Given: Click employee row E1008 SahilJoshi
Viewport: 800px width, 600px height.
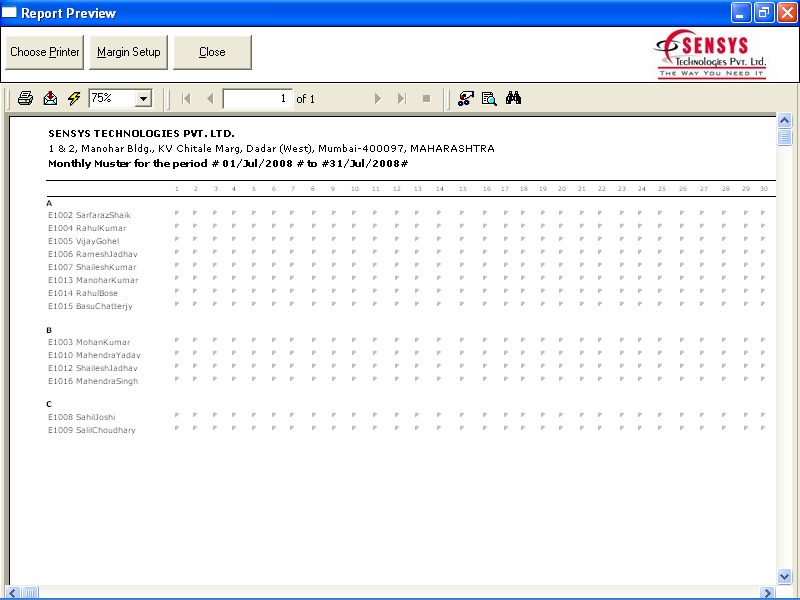Looking at the screenshot, I should tap(82, 417).
